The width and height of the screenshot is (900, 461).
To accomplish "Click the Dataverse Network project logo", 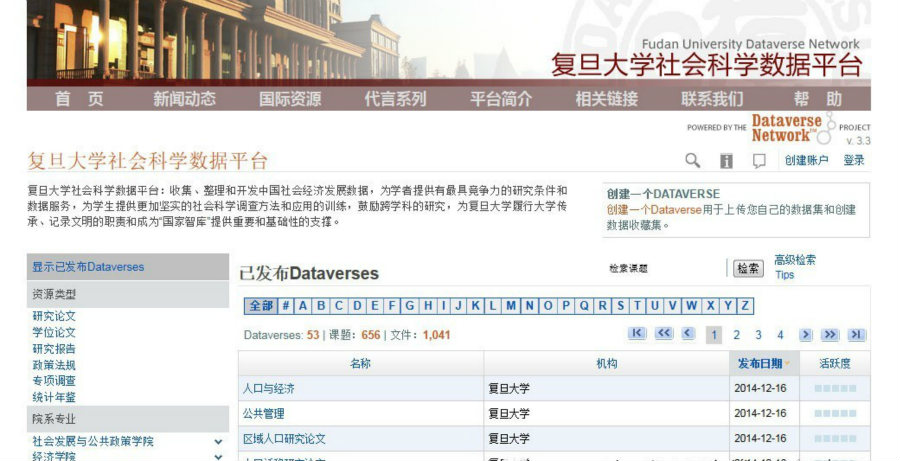I will pyautogui.click(x=792, y=128).
